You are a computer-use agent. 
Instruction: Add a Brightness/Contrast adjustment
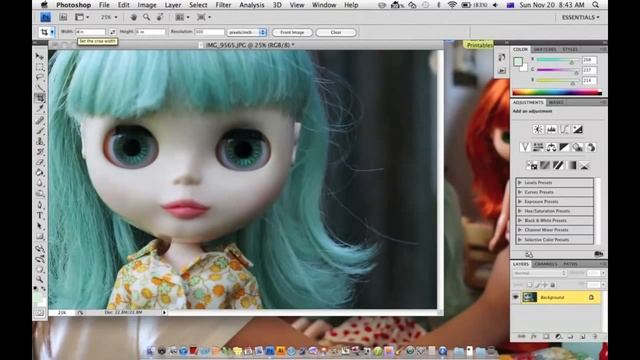point(538,129)
